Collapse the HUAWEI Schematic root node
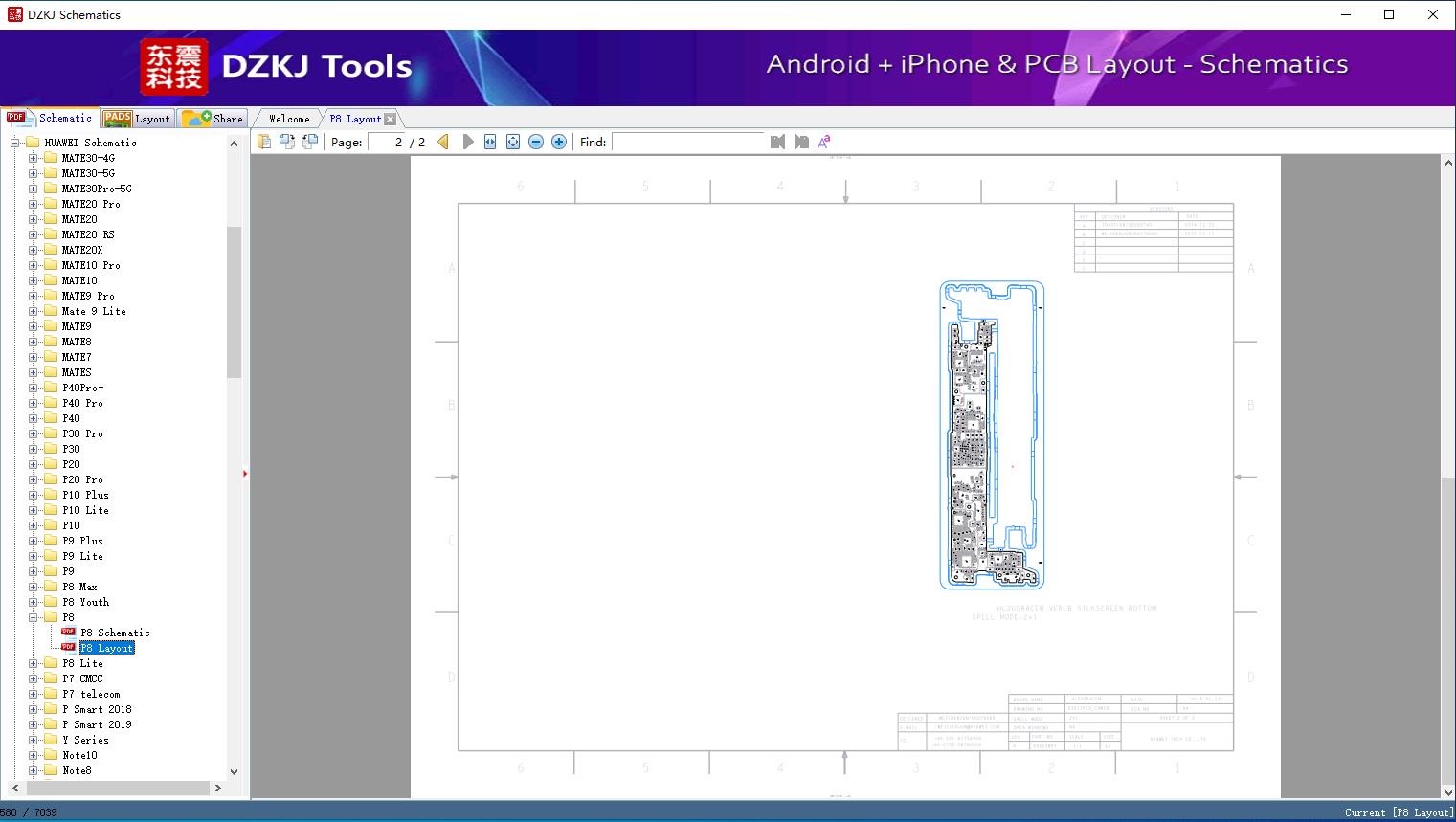Viewport: 1456px width, 822px height. point(15,143)
